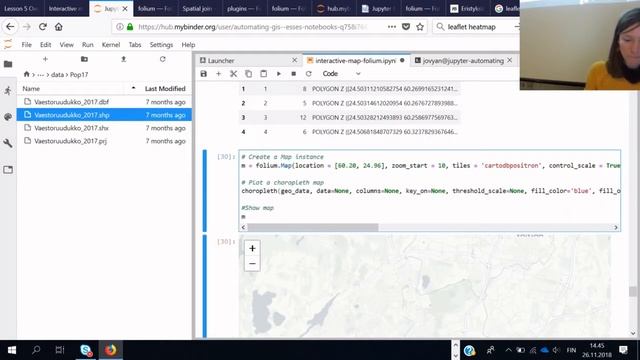Zoom in on the folium map
The height and width of the screenshot is (360, 640).
[x=252, y=248]
